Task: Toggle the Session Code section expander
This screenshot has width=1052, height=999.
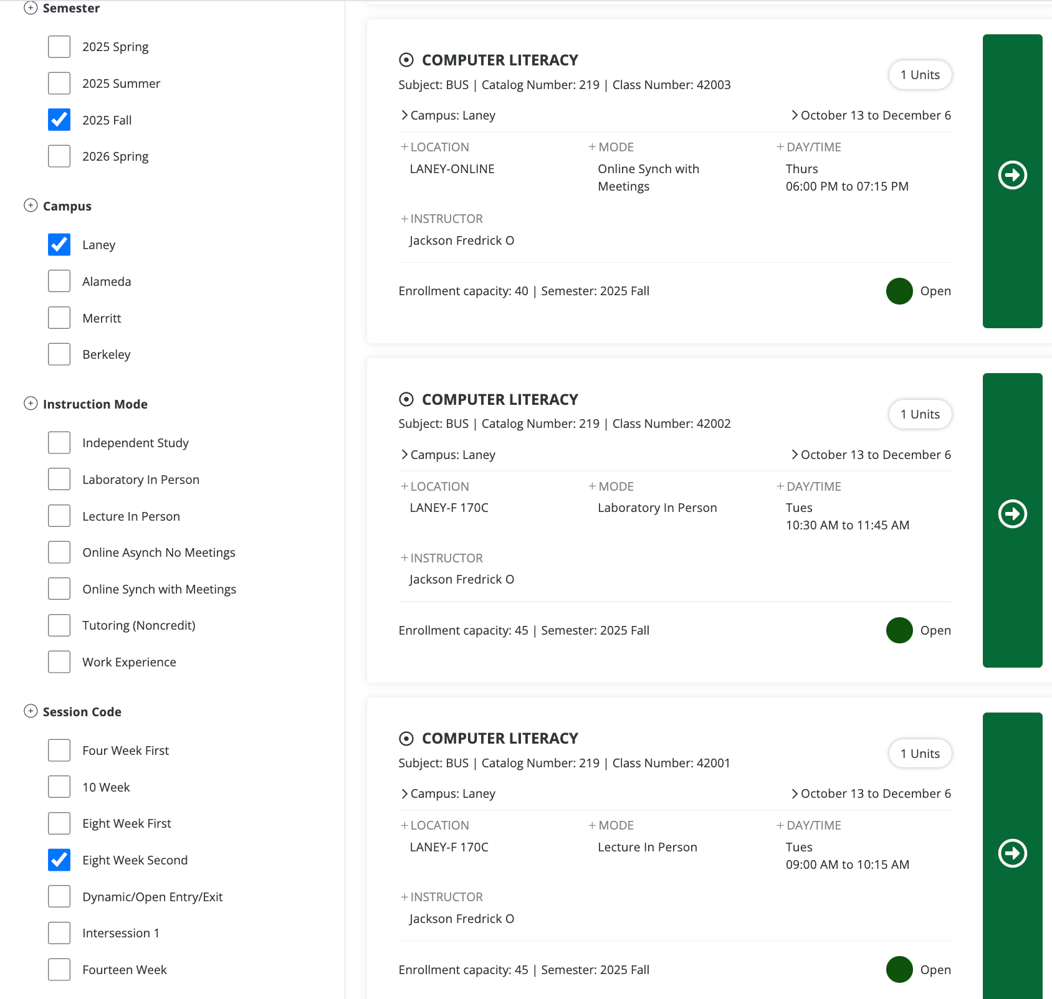Action: pos(30,711)
